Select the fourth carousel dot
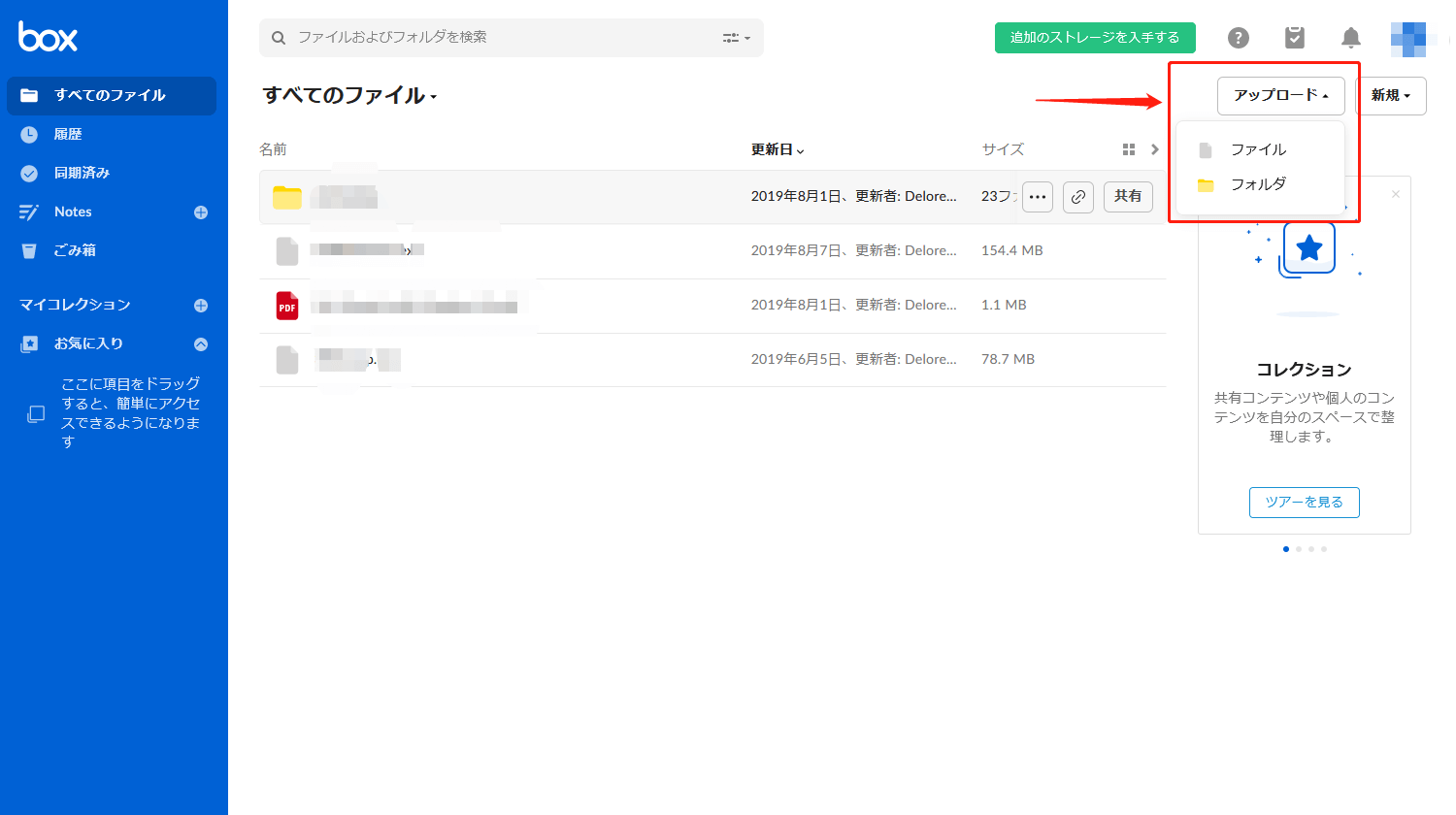1456x815 pixels. click(1324, 549)
